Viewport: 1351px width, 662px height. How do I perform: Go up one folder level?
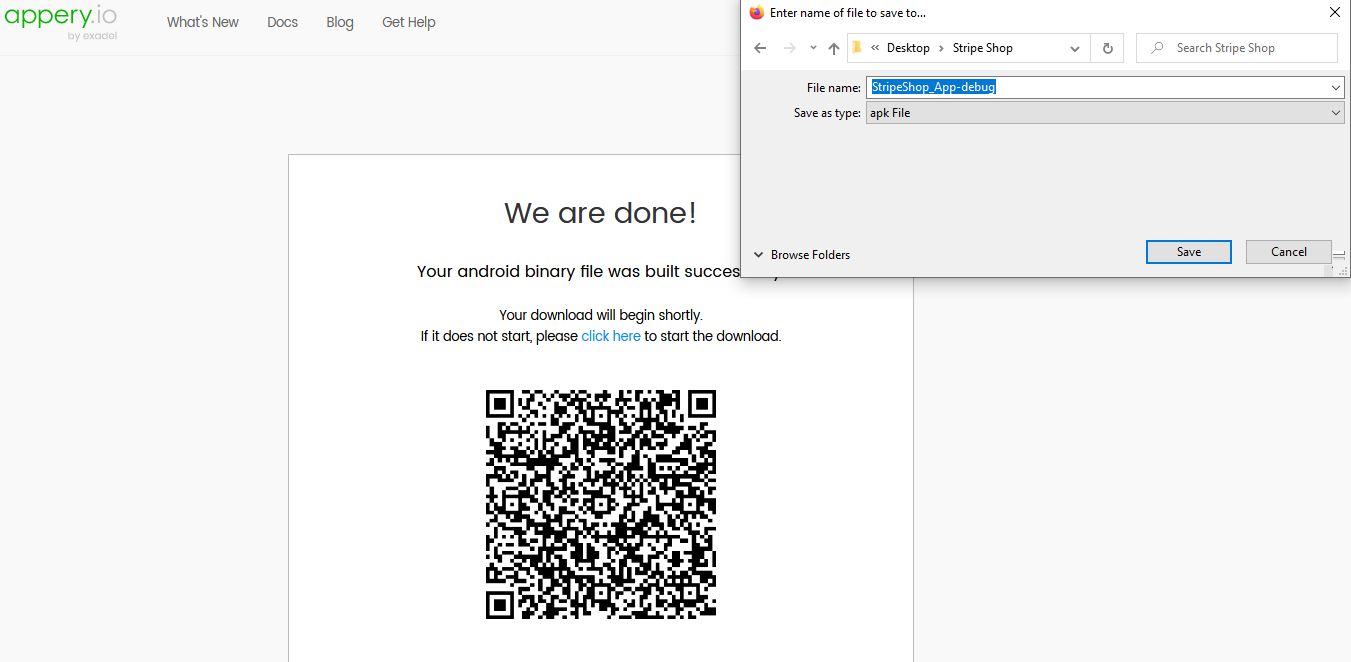point(833,48)
